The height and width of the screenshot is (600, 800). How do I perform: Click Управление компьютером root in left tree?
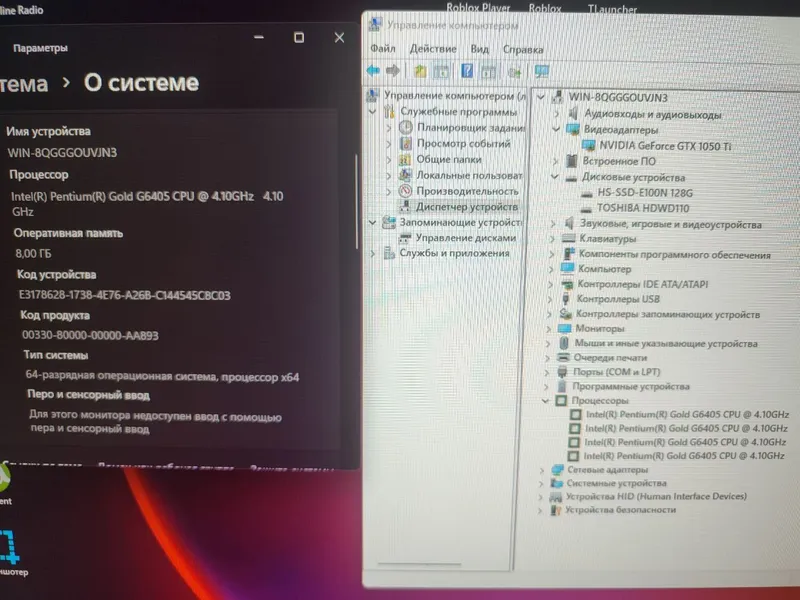(x=455, y=95)
